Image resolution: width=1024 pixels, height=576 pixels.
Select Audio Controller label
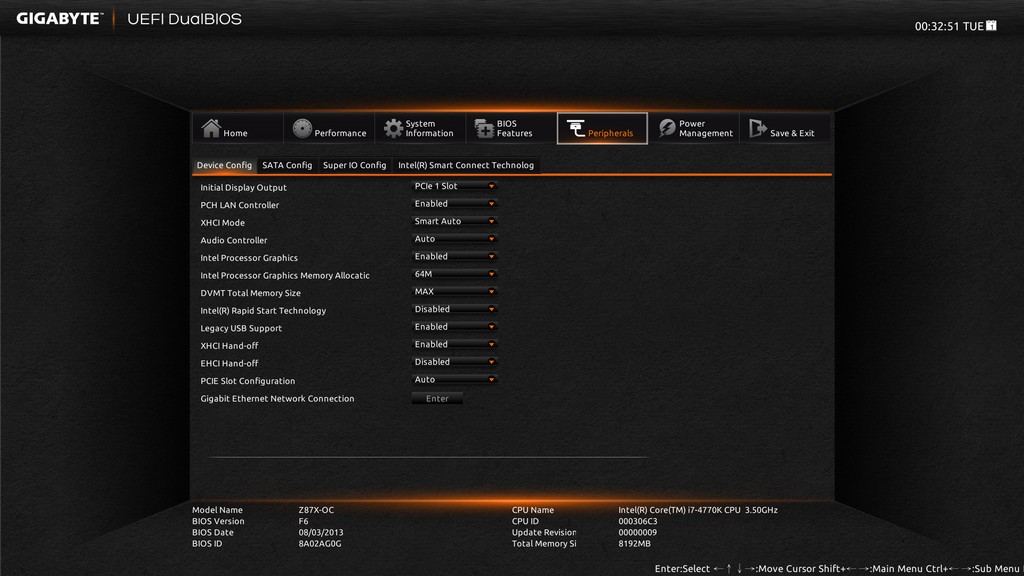[233, 240]
